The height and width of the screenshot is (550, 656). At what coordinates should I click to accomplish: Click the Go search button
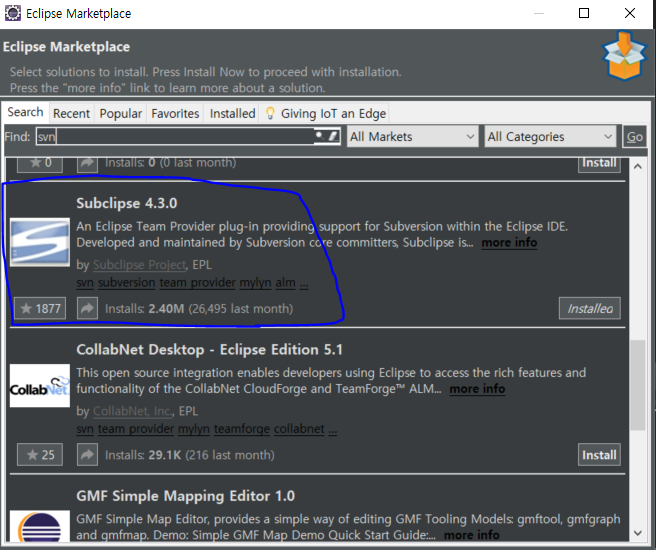[x=635, y=136]
